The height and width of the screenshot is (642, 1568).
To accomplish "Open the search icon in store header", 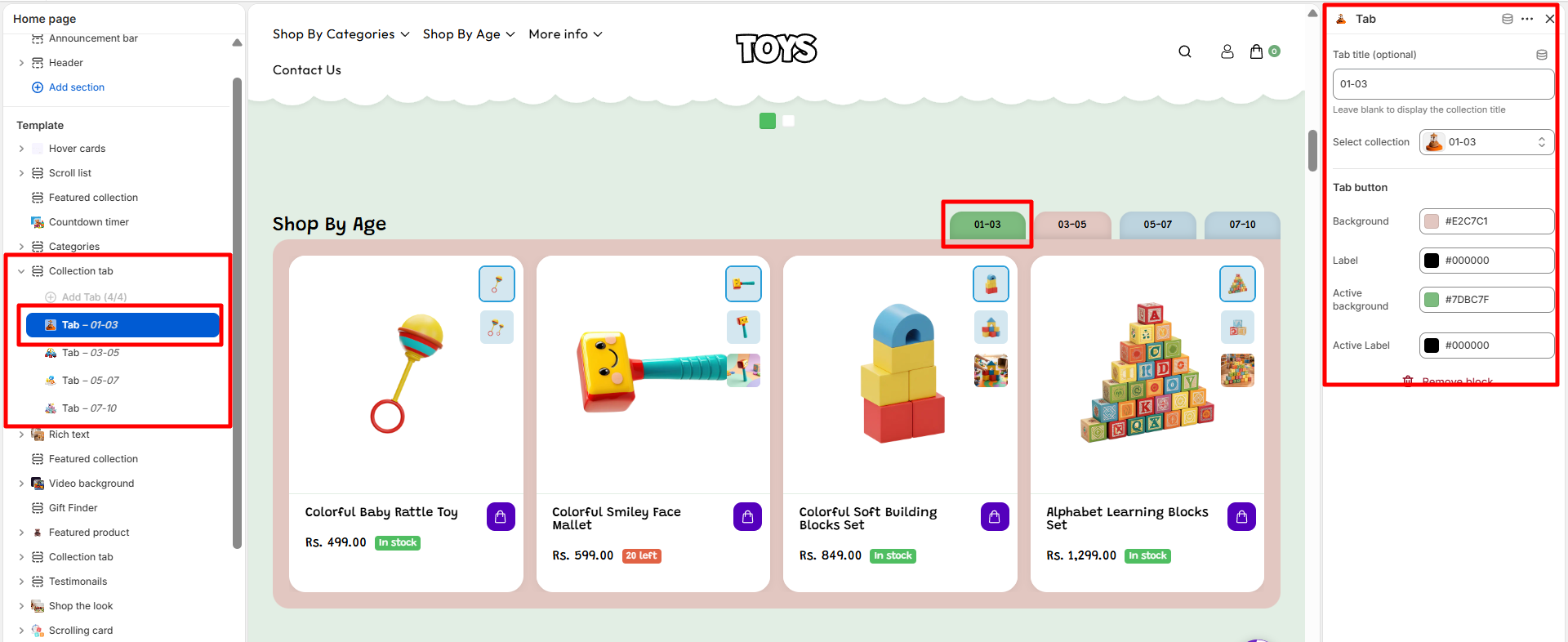I will coord(1185,51).
